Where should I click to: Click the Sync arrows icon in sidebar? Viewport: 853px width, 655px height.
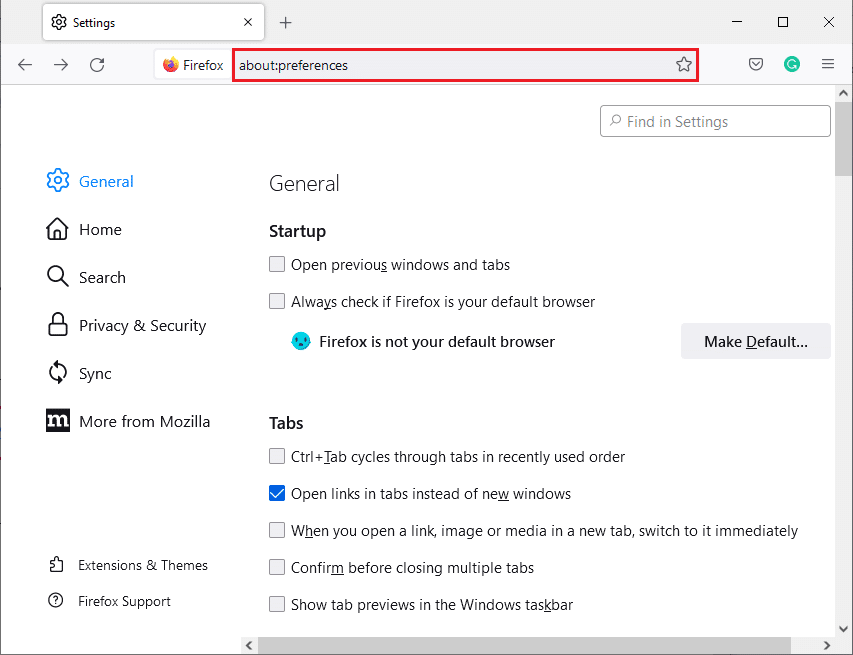tap(58, 373)
